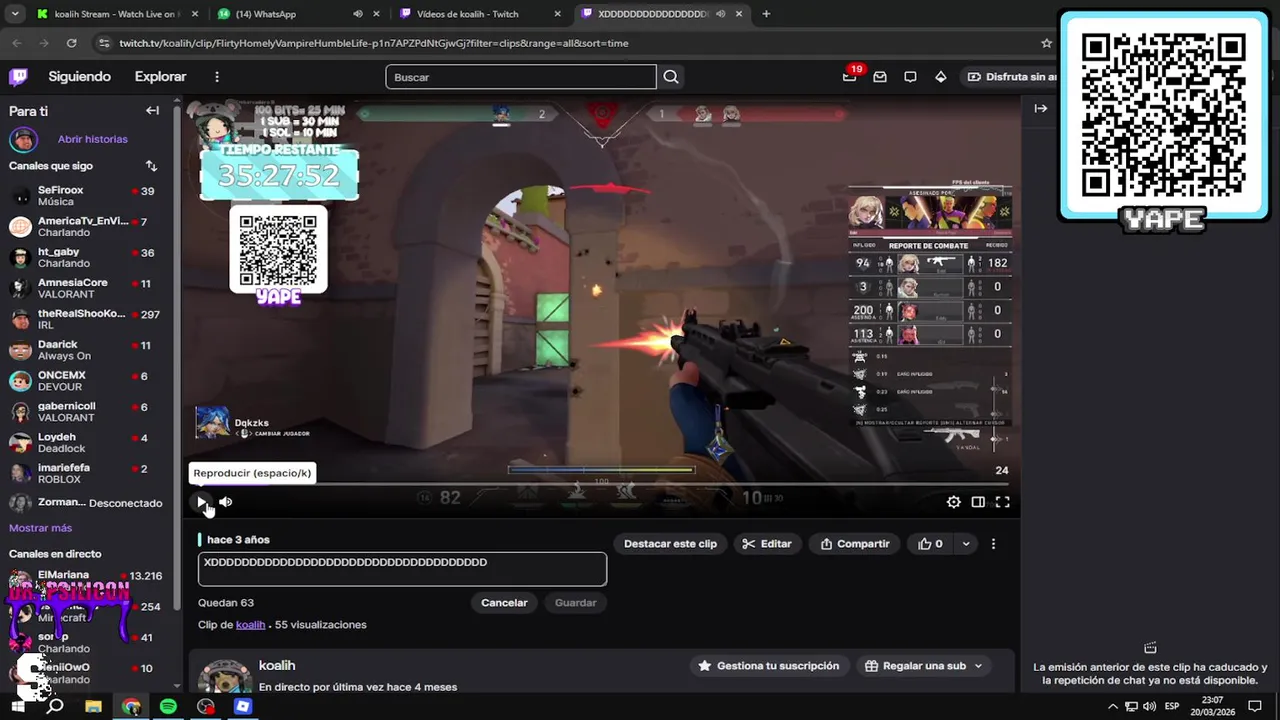Open the Bits crown icon
This screenshot has width=1280, height=720.
coord(940,77)
